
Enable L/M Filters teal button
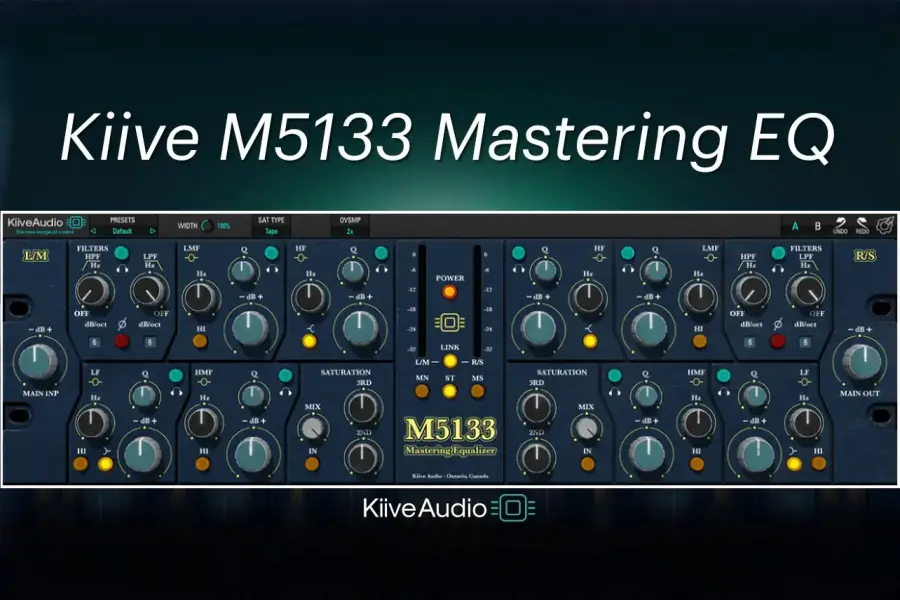pos(121,253)
